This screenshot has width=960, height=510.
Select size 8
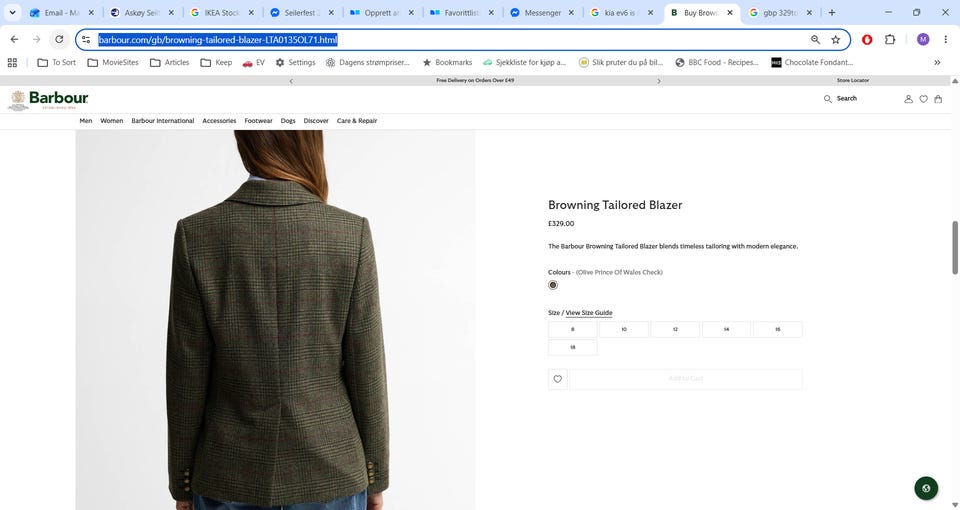pyautogui.click(x=572, y=329)
